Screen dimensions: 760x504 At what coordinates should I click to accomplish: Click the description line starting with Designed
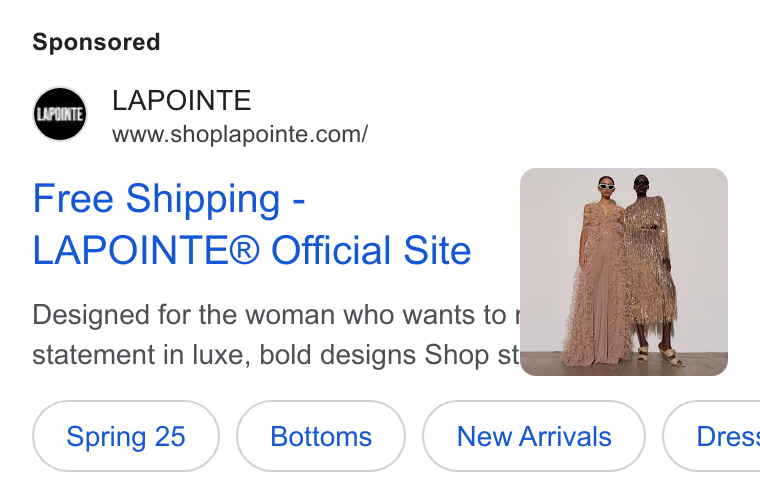pyautogui.click(x=276, y=315)
